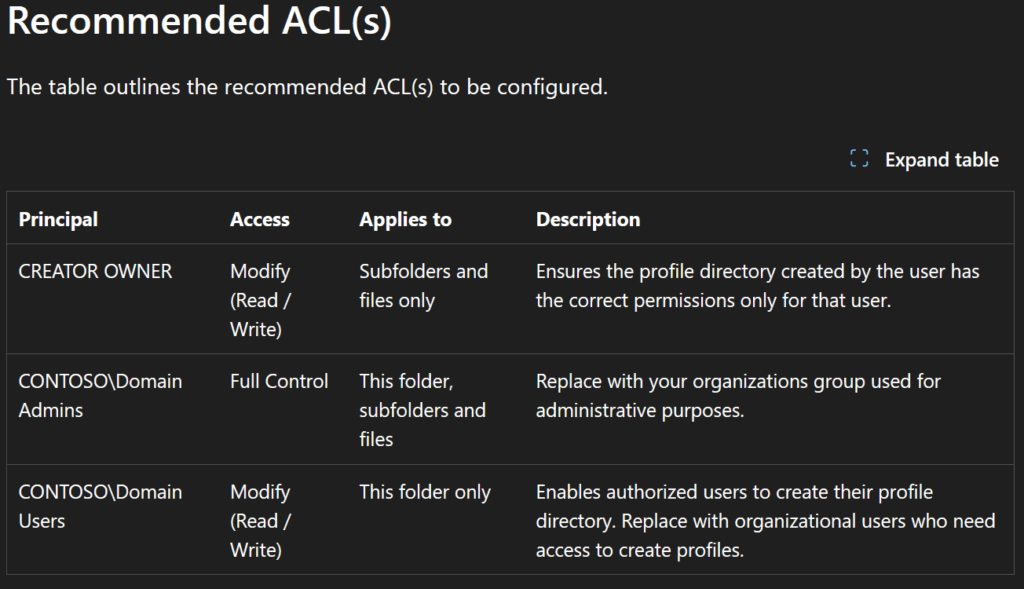Image resolution: width=1024 pixels, height=589 pixels.
Task: Click the Applies to column header
Action: click(405, 219)
